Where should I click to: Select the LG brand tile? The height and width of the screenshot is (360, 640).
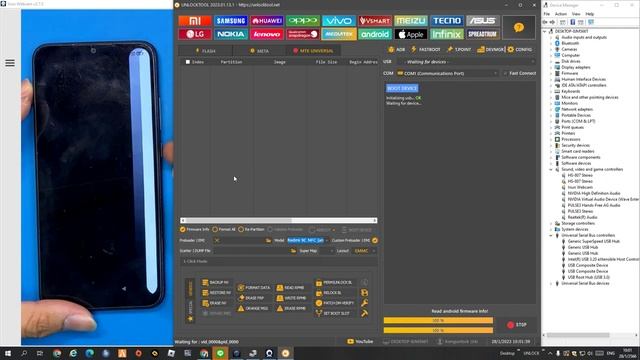[195, 34]
